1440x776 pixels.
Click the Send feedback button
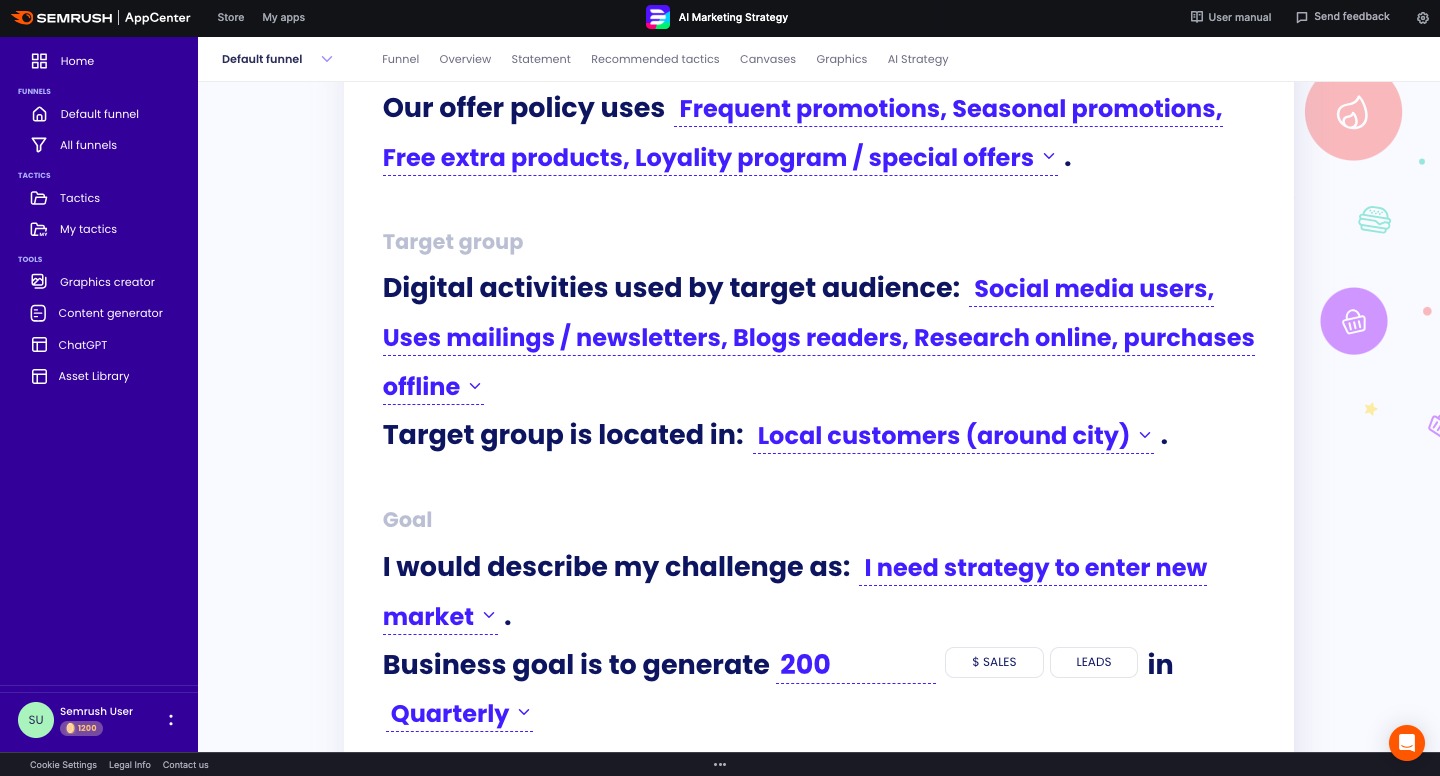click(x=1342, y=17)
